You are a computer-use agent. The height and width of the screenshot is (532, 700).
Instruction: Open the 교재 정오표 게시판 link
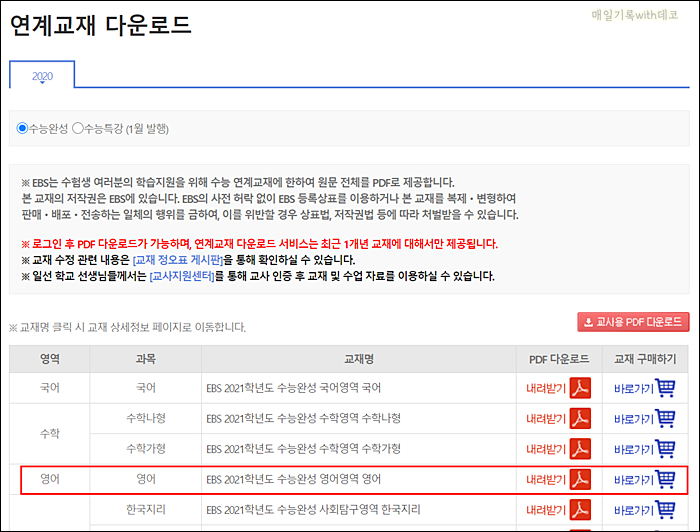coord(178,260)
